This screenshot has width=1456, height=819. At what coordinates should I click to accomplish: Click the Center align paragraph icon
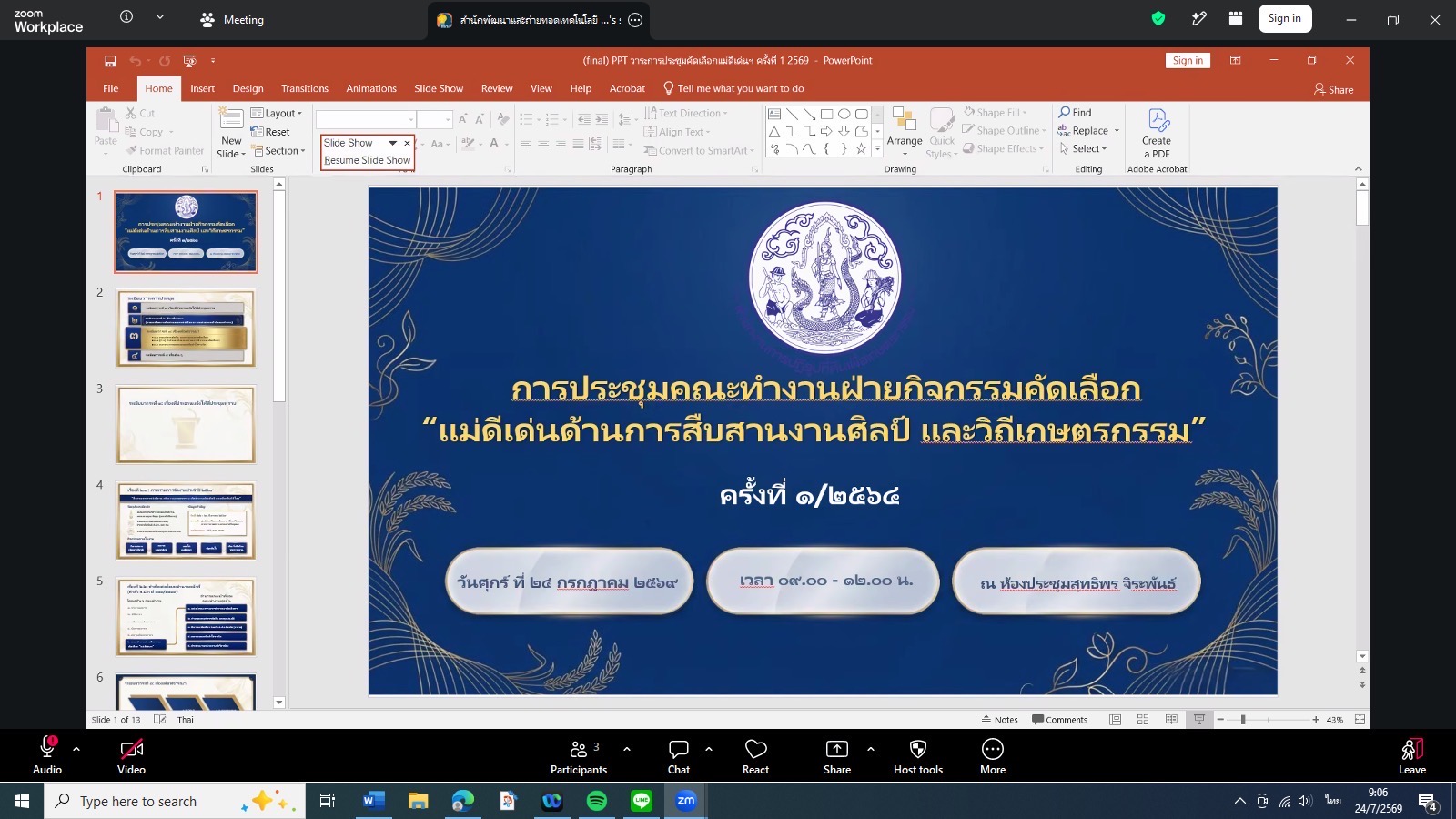pos(543,144)
